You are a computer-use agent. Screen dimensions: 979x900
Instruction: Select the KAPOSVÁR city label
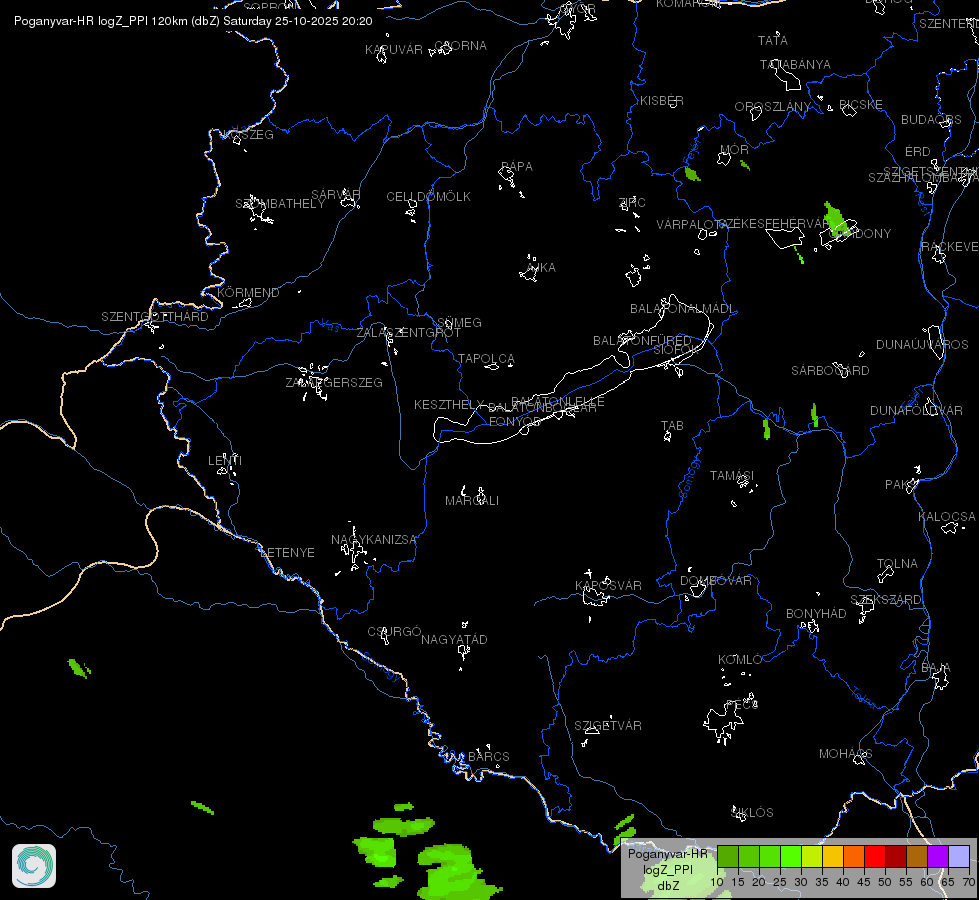(x=608, y=585)
